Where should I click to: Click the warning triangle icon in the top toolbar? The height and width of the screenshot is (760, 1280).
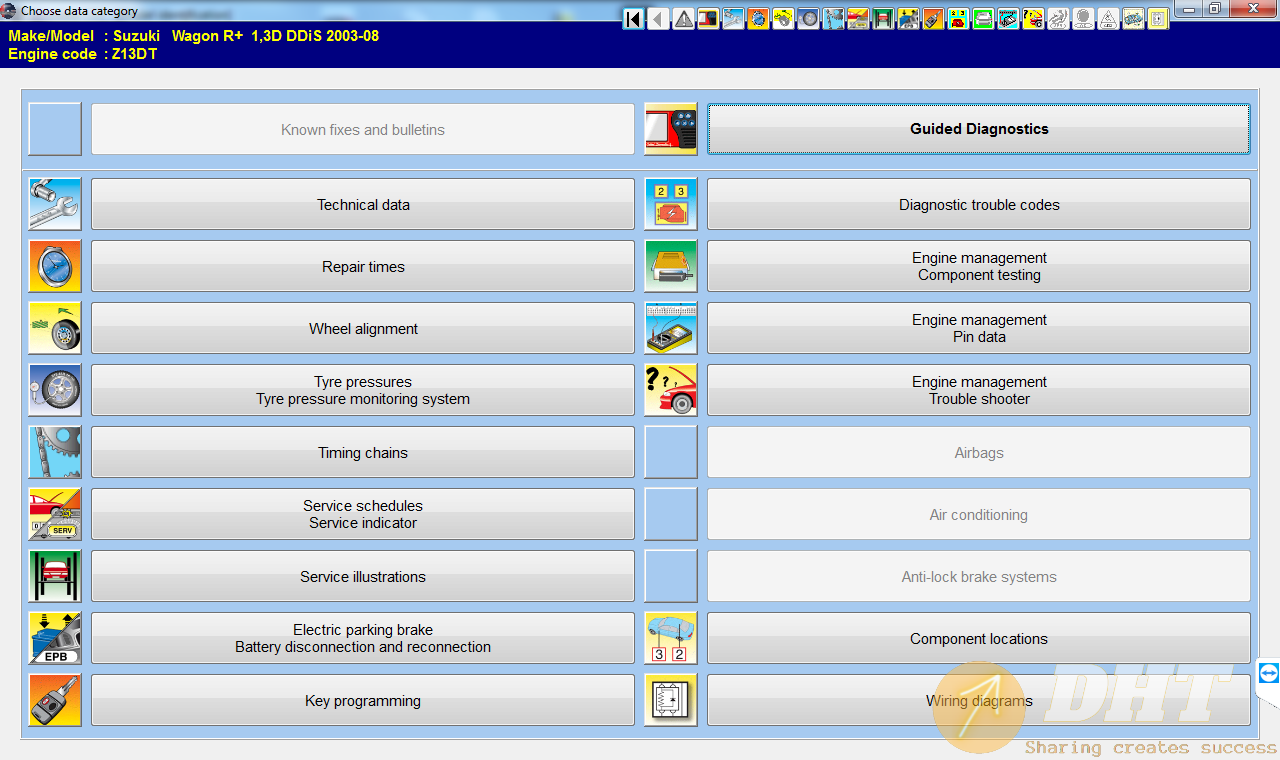[x=683, y=19]
